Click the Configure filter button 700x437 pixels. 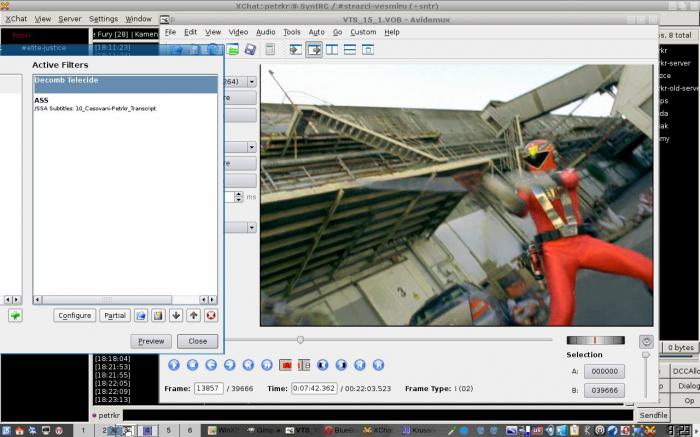[x=75, y=316]
